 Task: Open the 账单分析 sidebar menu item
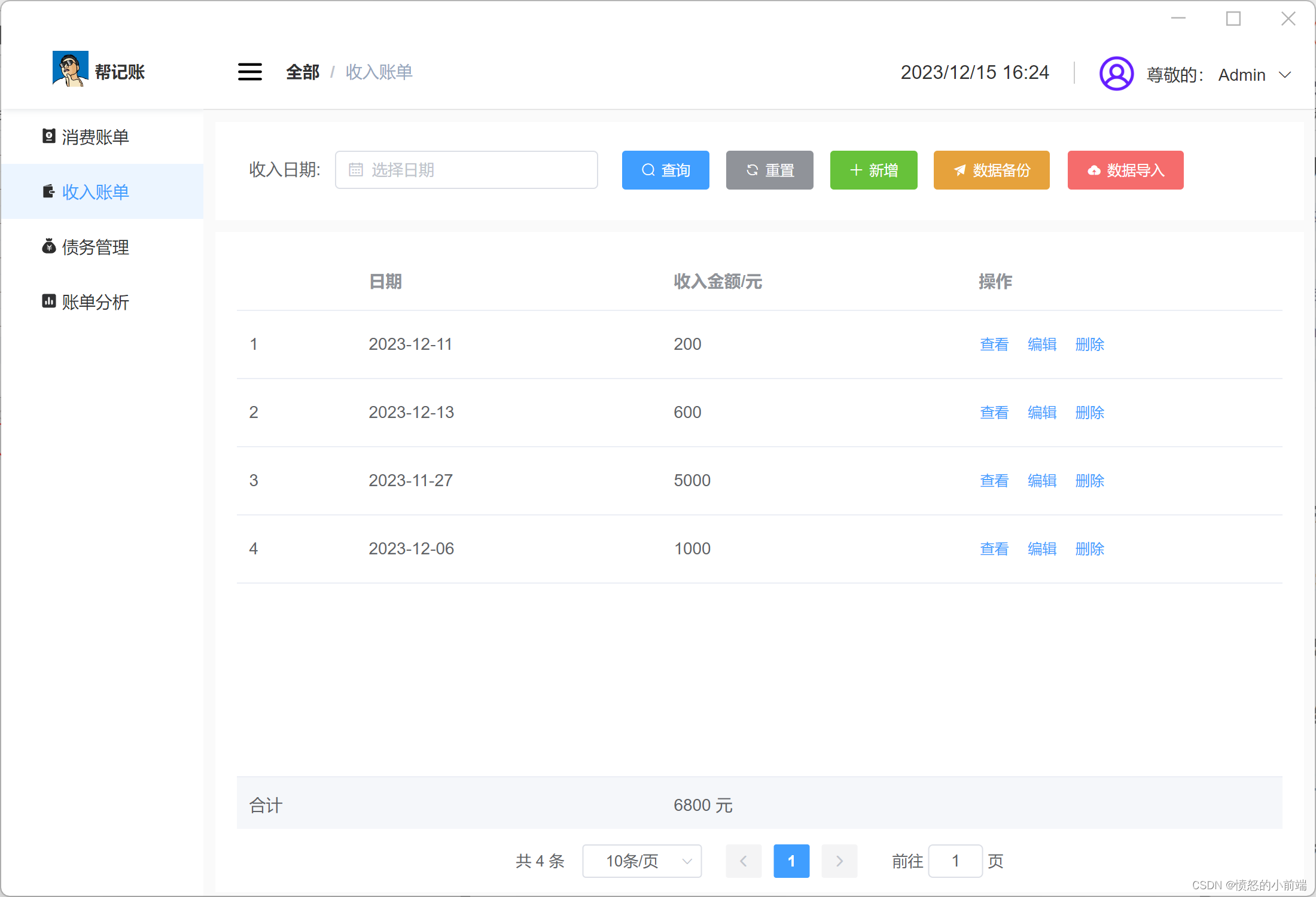click(102, 301)
